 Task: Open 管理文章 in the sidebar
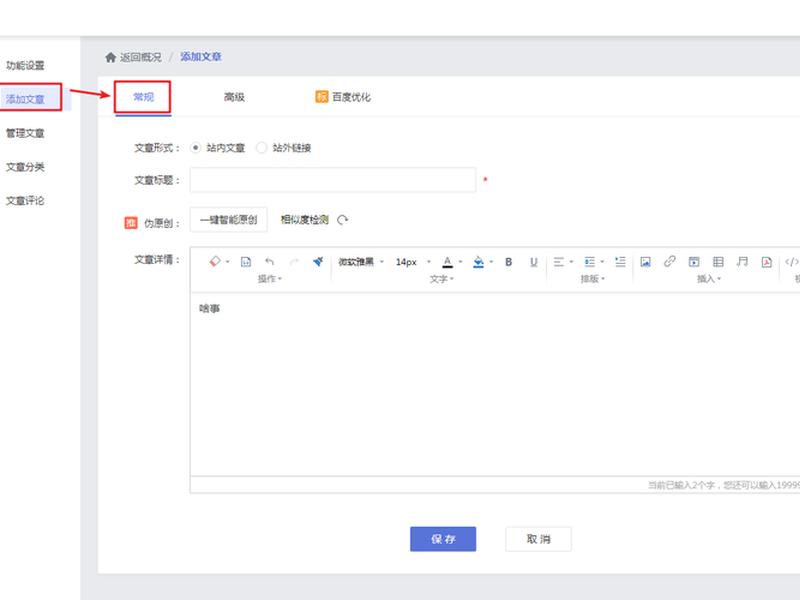pyautogui.click(x=25, y=133)
